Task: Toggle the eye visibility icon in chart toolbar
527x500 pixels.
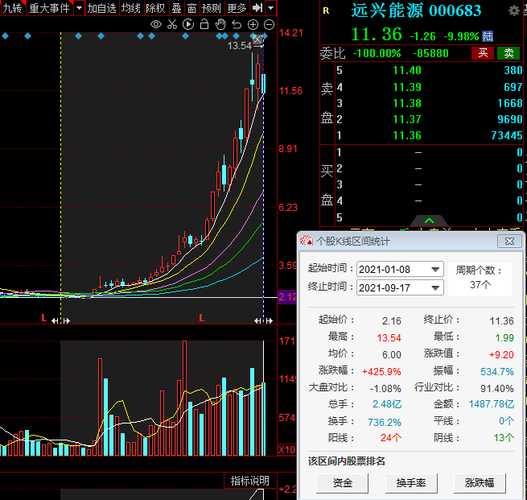Action: click(x=156, y=24)
